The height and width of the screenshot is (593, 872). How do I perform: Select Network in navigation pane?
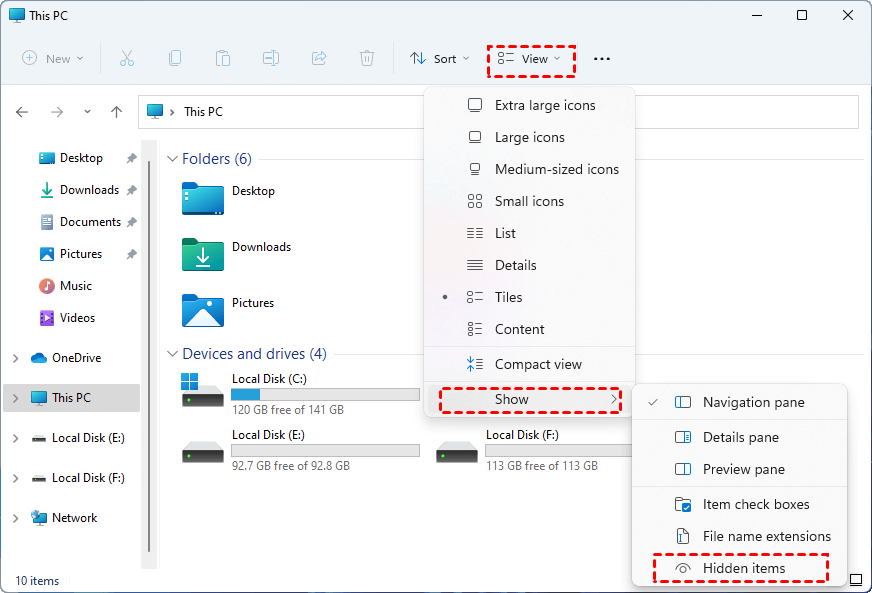click(64, 518)
